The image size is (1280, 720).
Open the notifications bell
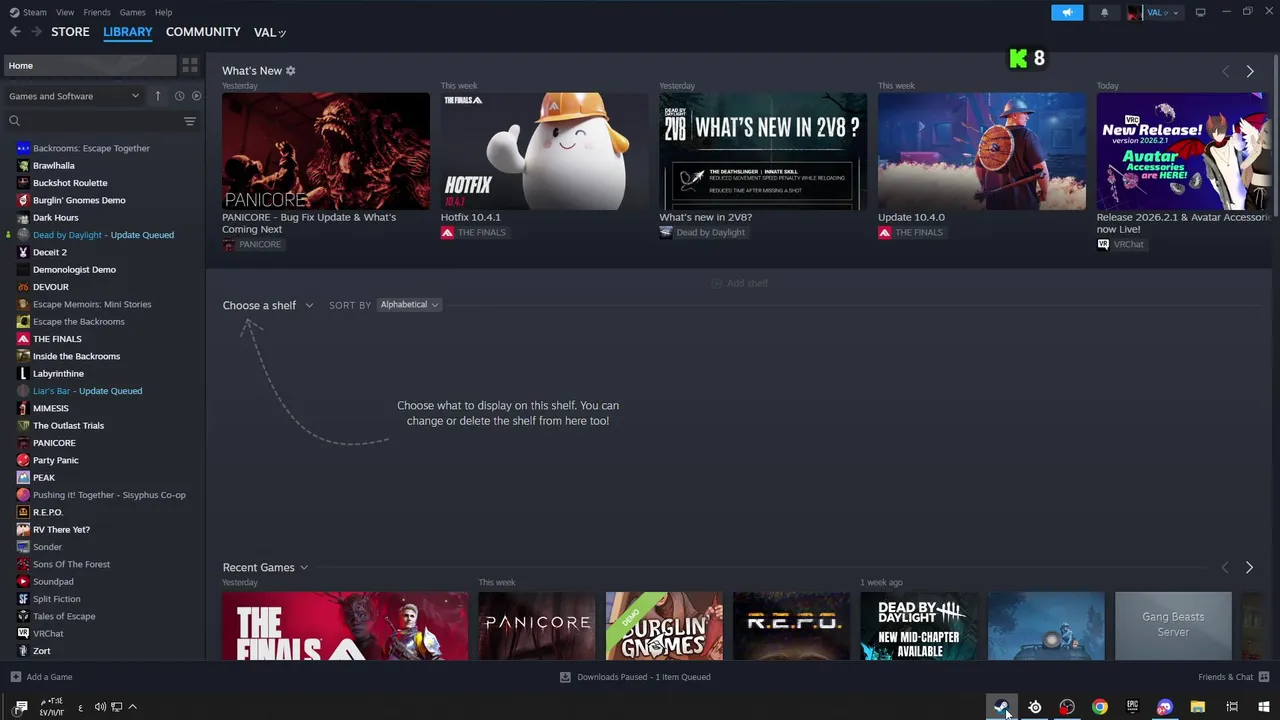[1104, 12]
